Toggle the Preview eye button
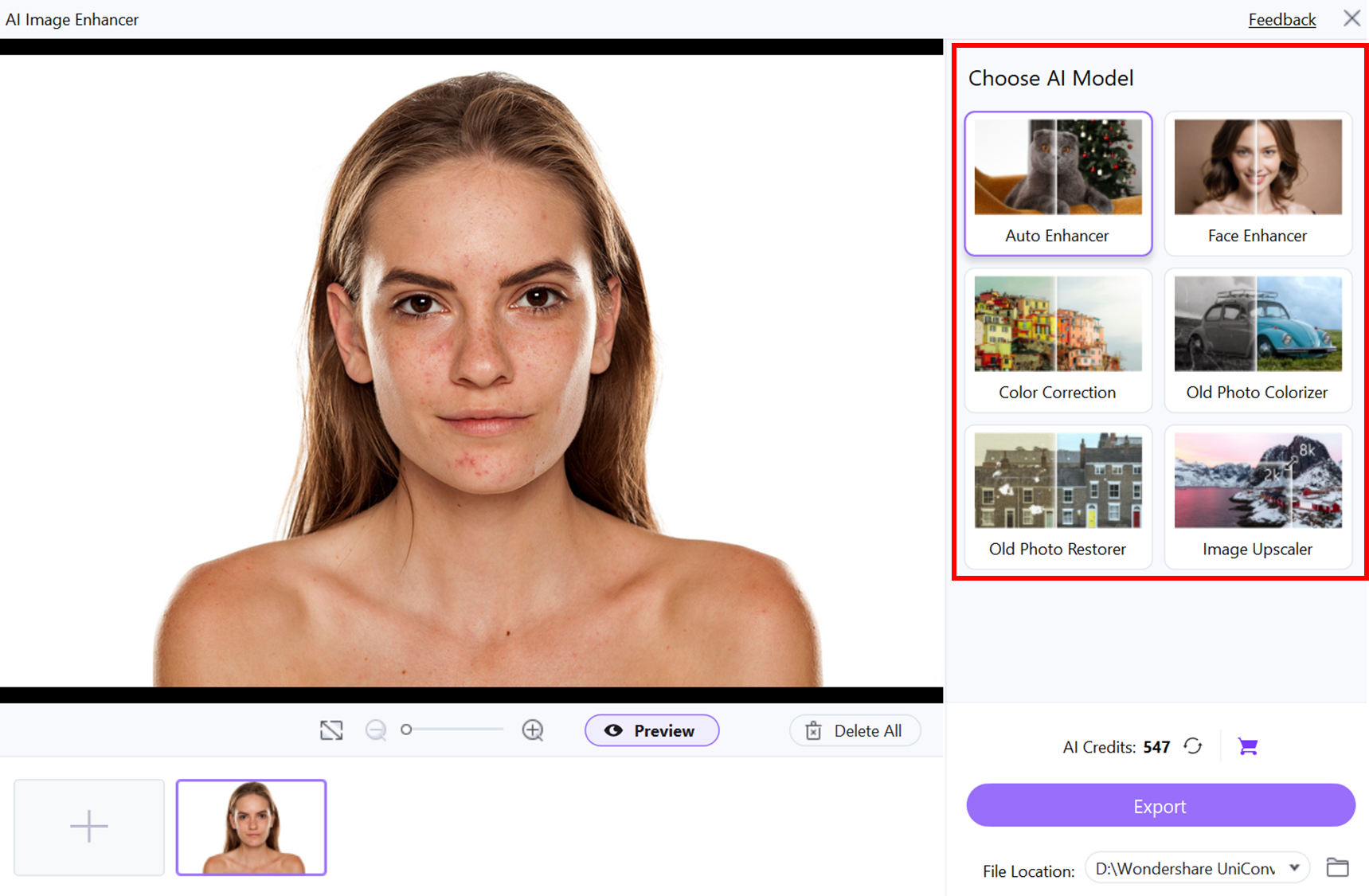Image resolution: width=1369 pixels, height=896 pixels. (x=651, y=730)
